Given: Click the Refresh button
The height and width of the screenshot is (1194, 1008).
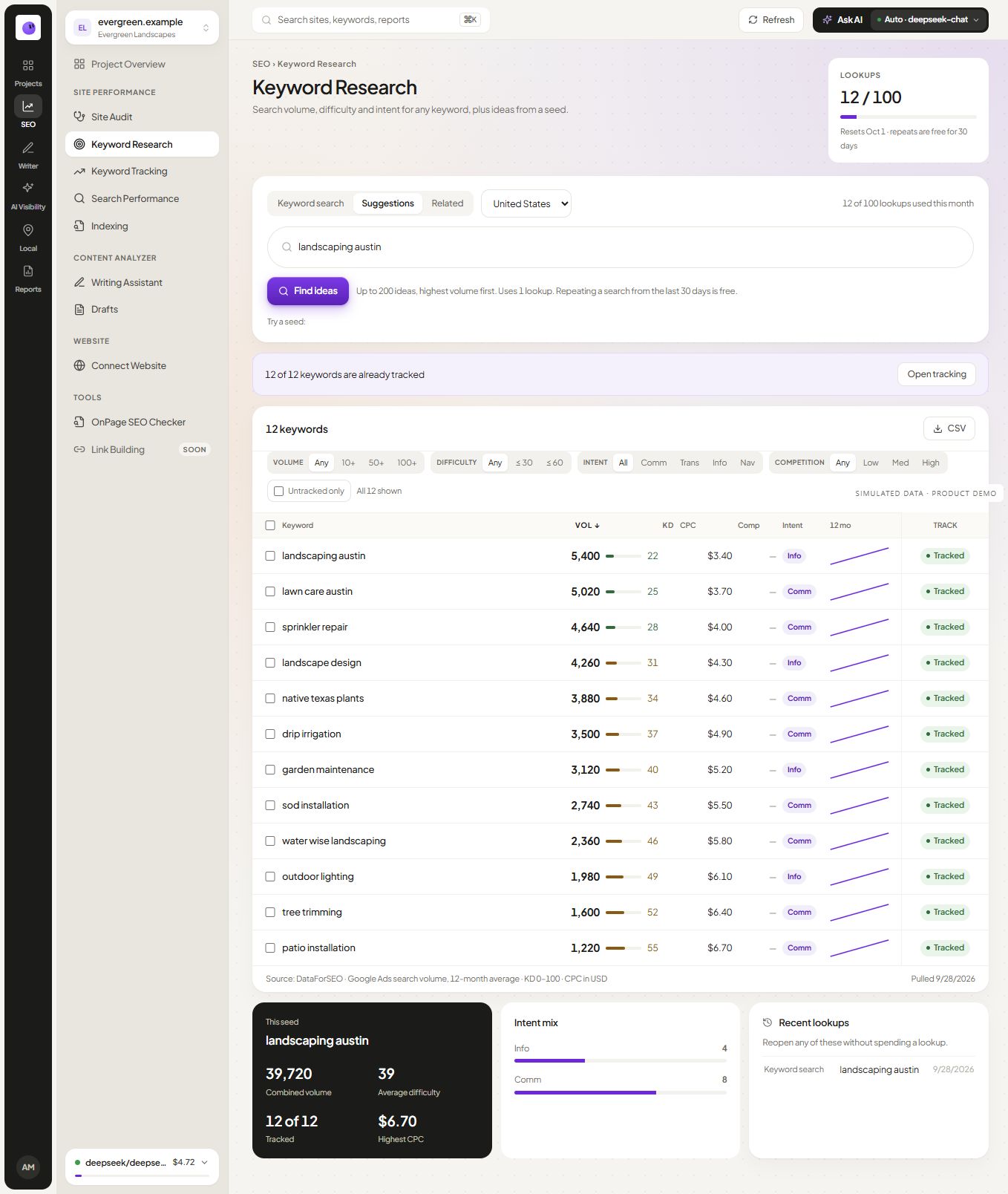Looking at the screenshot, I should [x=771, y=20].
